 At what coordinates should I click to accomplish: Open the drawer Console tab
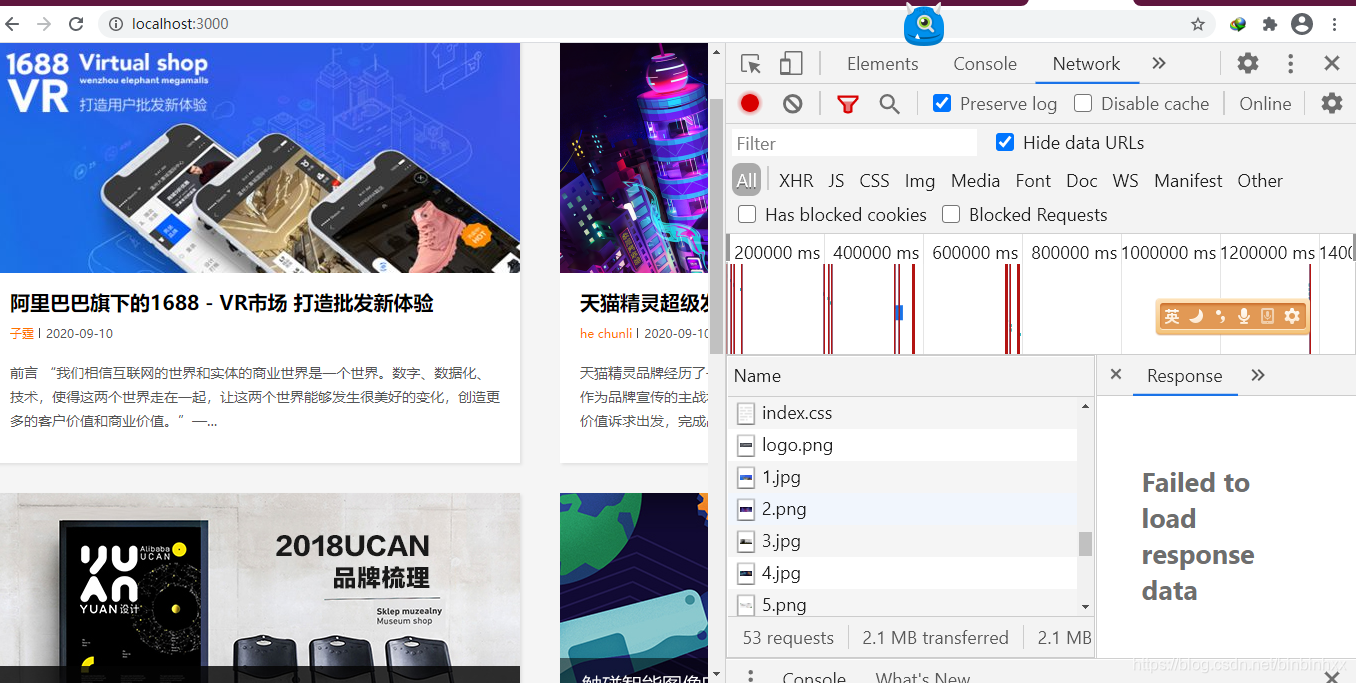pos(814,677)
